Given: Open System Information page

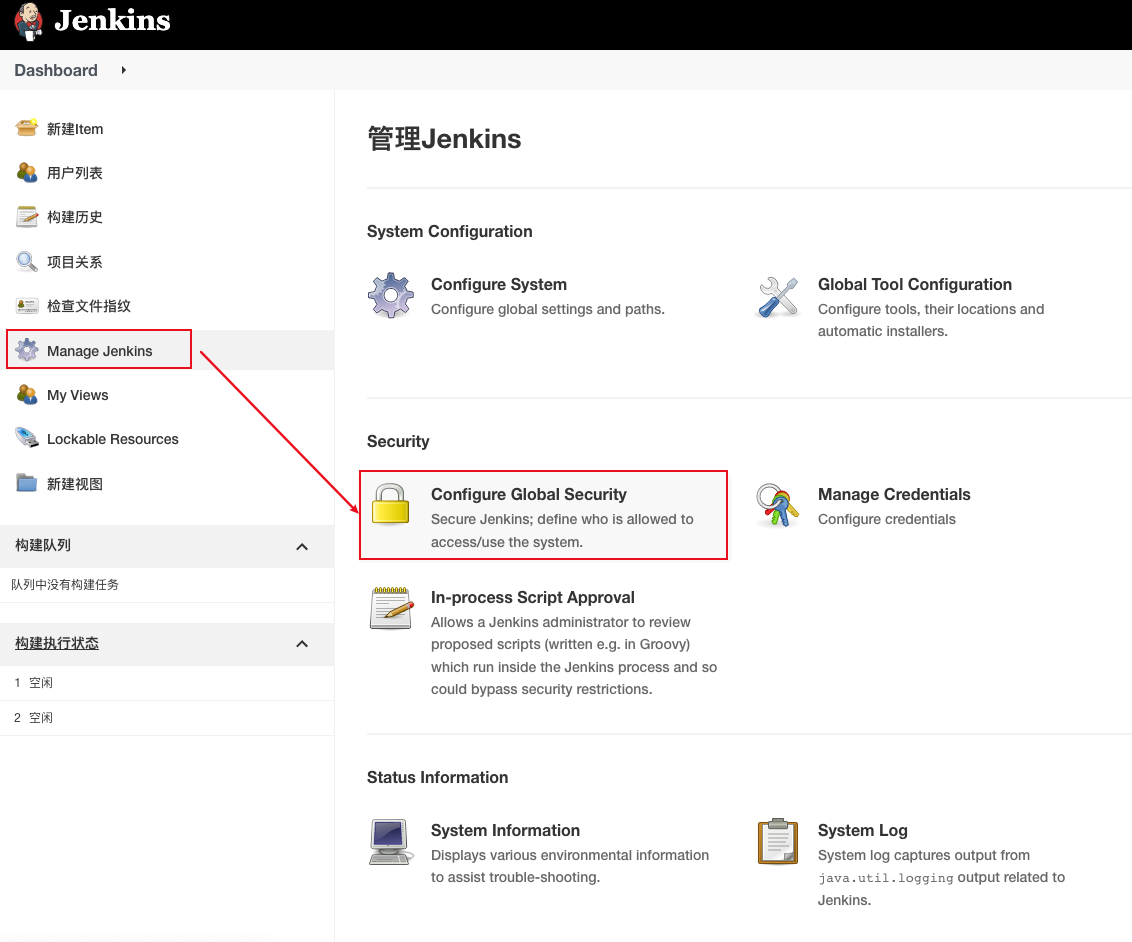Looking at the screenshot, I should pyautogui.click(x=505, y=831).
